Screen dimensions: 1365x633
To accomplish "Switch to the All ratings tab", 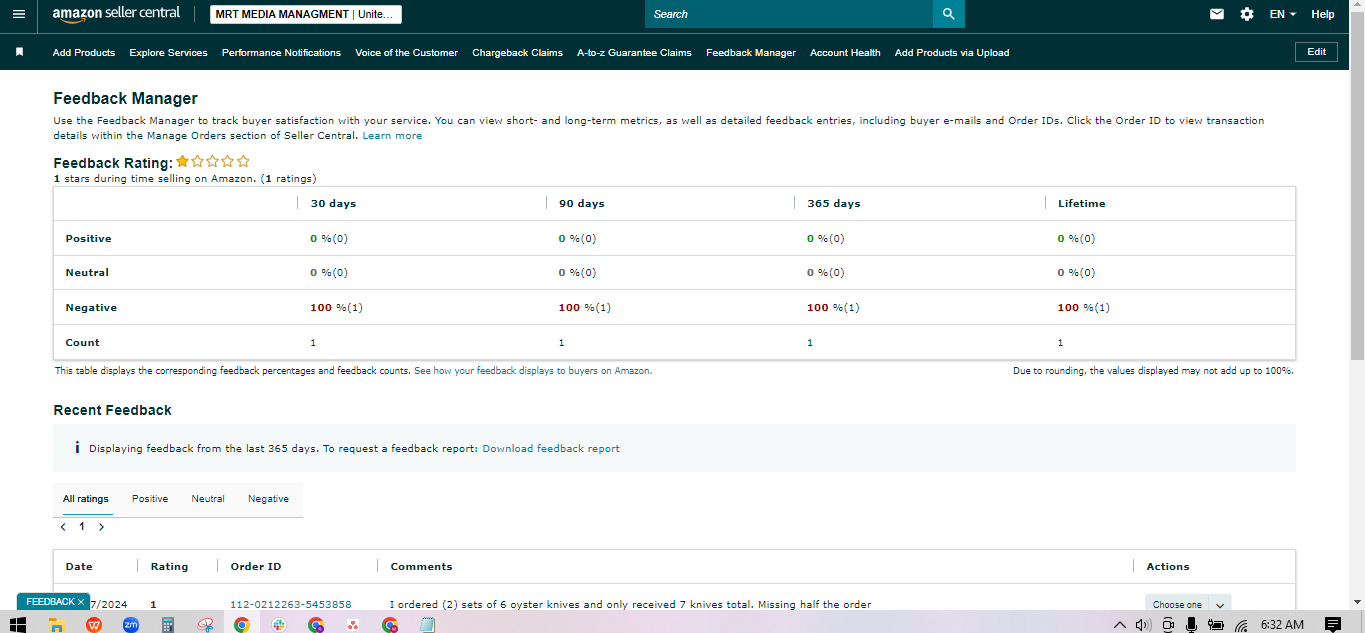I will (86, 499).
